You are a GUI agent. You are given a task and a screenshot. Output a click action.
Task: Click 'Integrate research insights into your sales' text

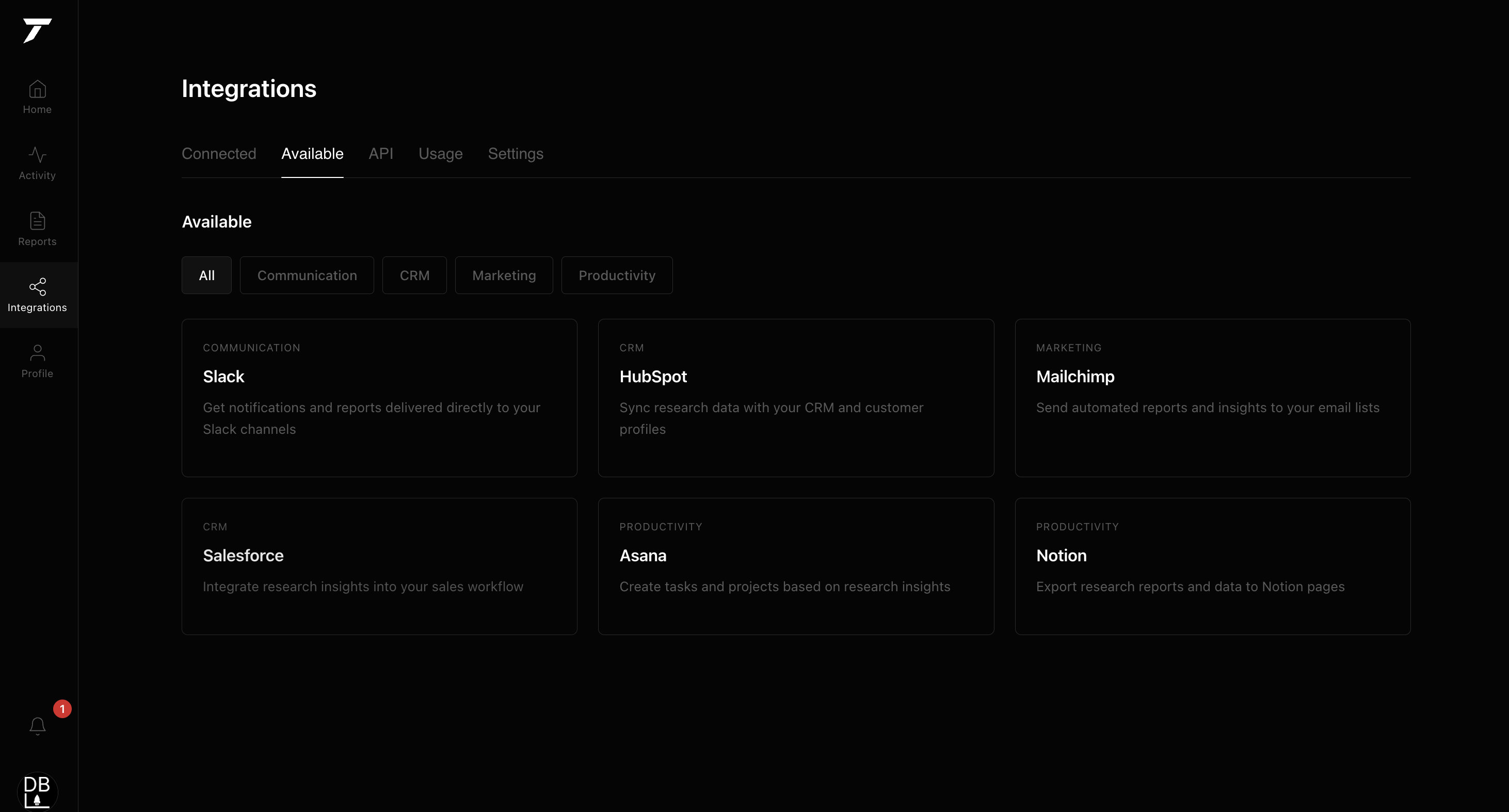click(363, 587)
